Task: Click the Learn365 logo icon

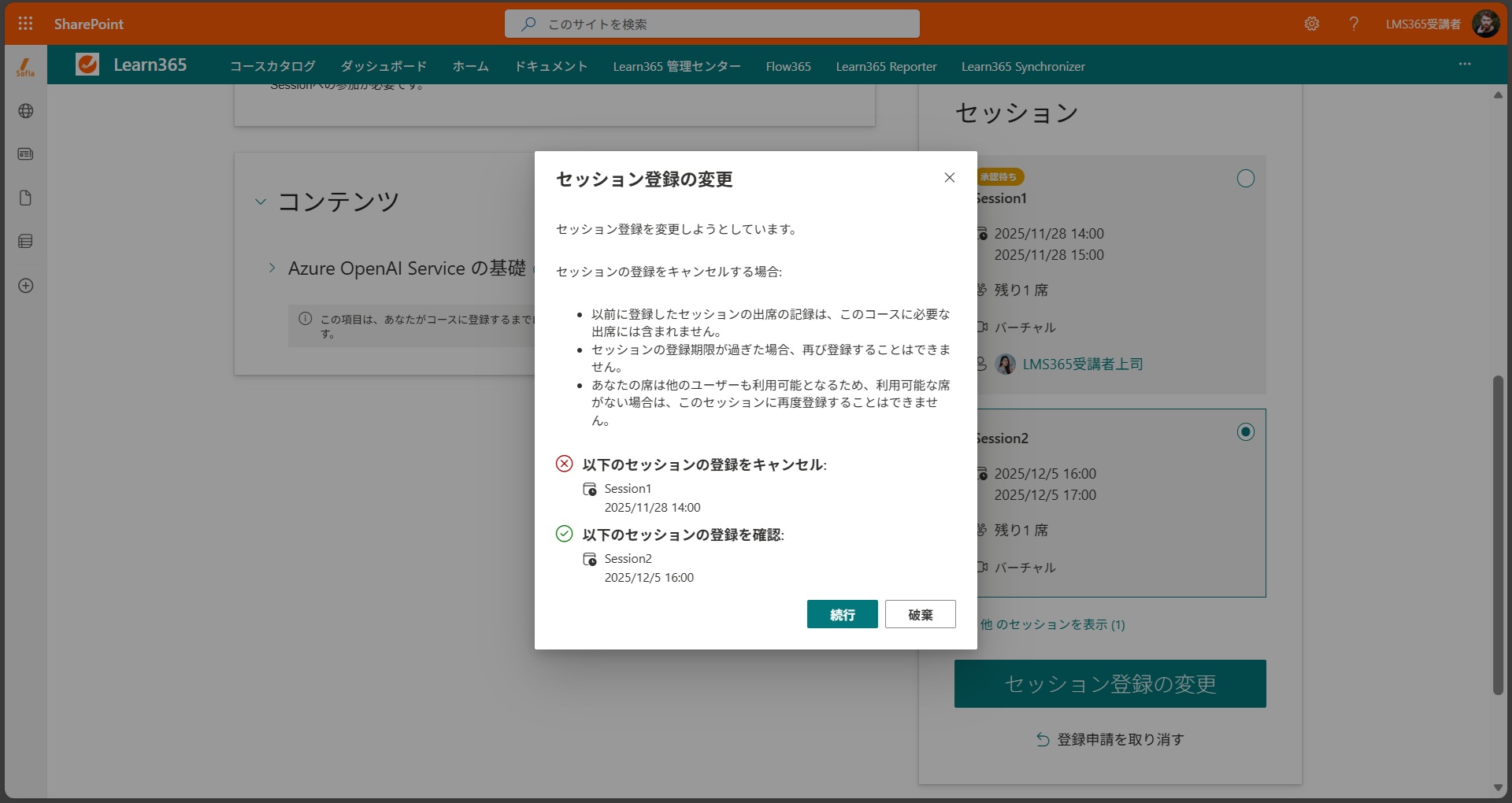Action: (87, 65)
